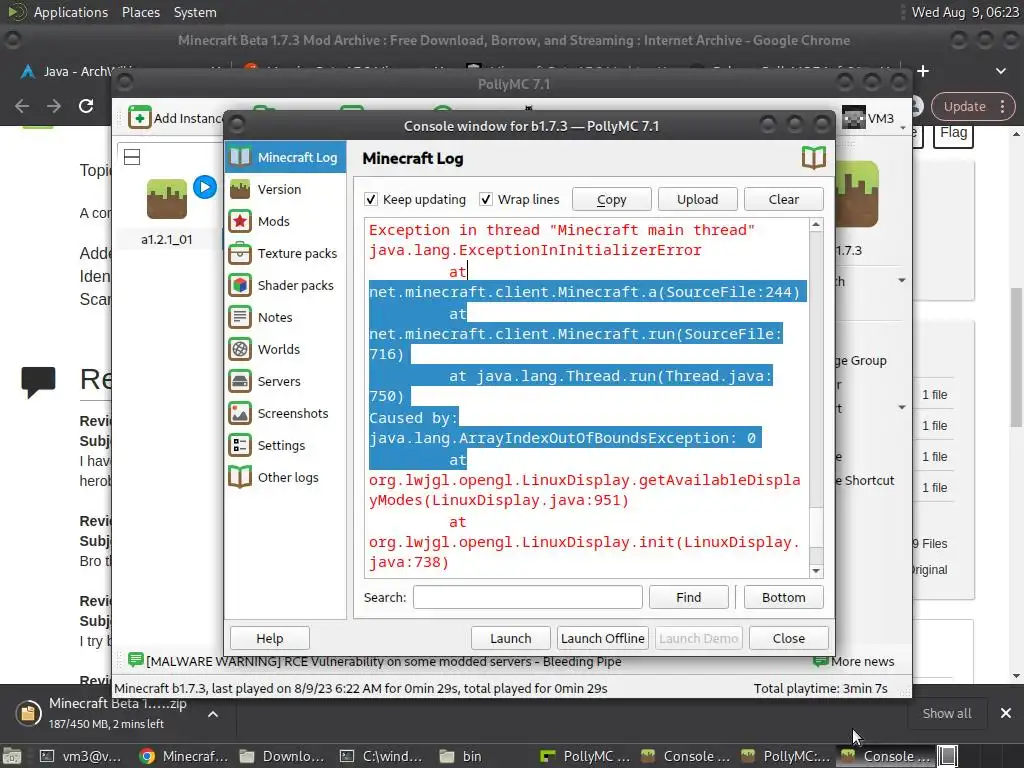Clear the log with the Clear button

coord(784,199)
